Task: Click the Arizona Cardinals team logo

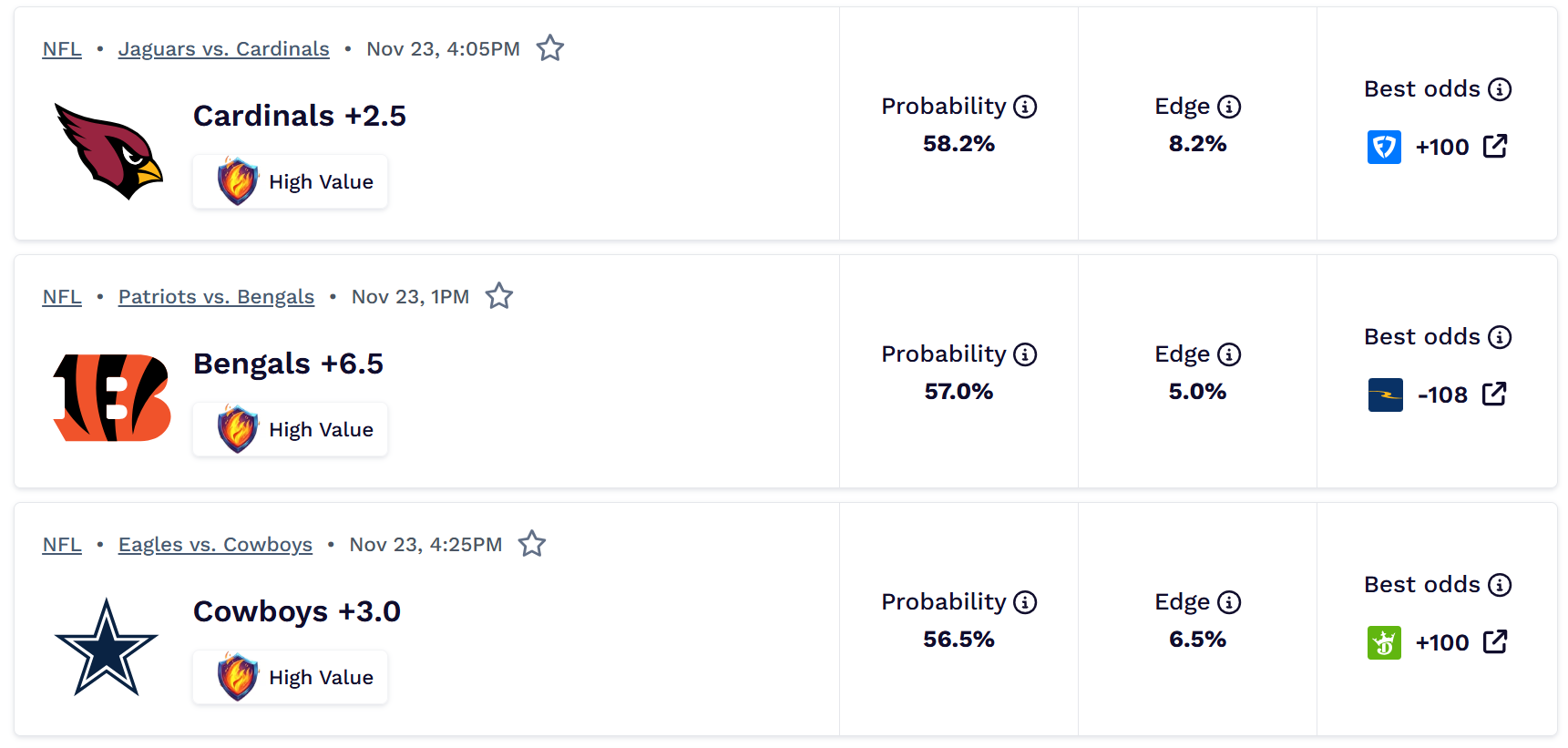Action: pyautogui.click(x=107, y=151)
